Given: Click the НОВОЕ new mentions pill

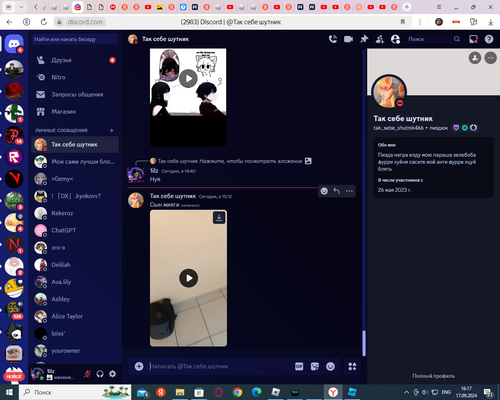Looking at the screenshot, I should 14,376.
